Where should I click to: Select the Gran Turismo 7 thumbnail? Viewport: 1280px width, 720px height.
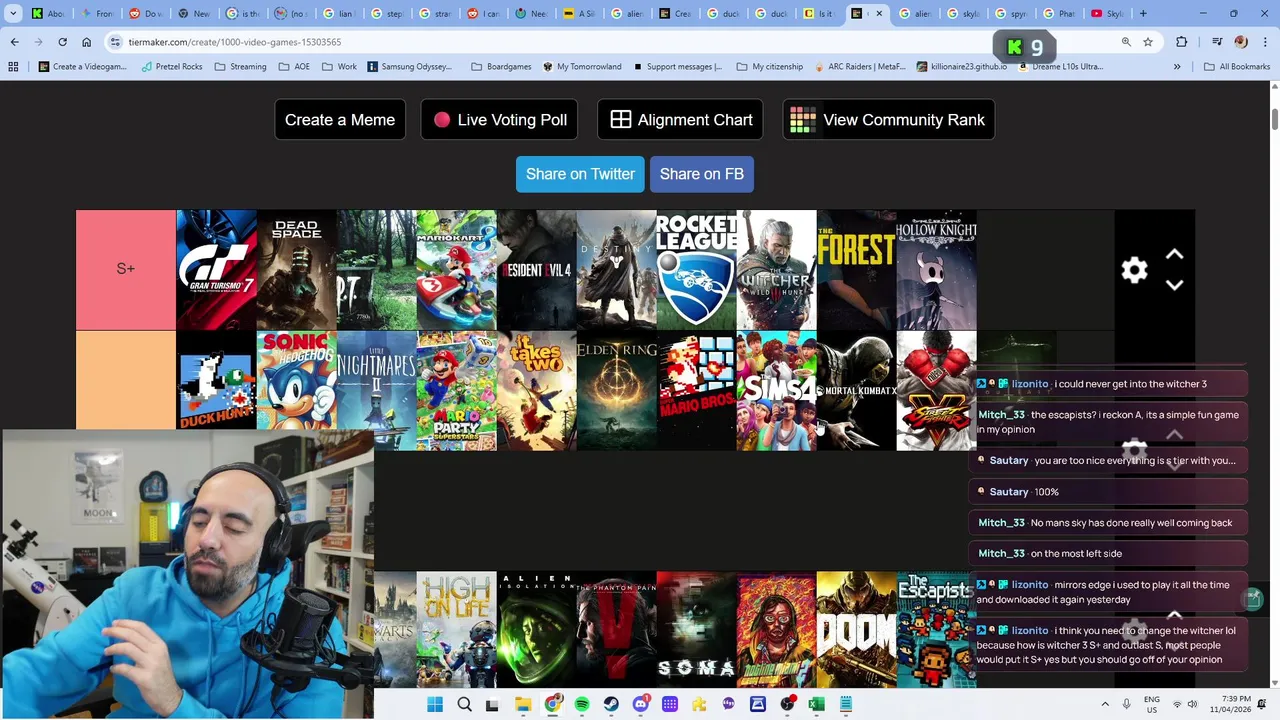point(216,269)
